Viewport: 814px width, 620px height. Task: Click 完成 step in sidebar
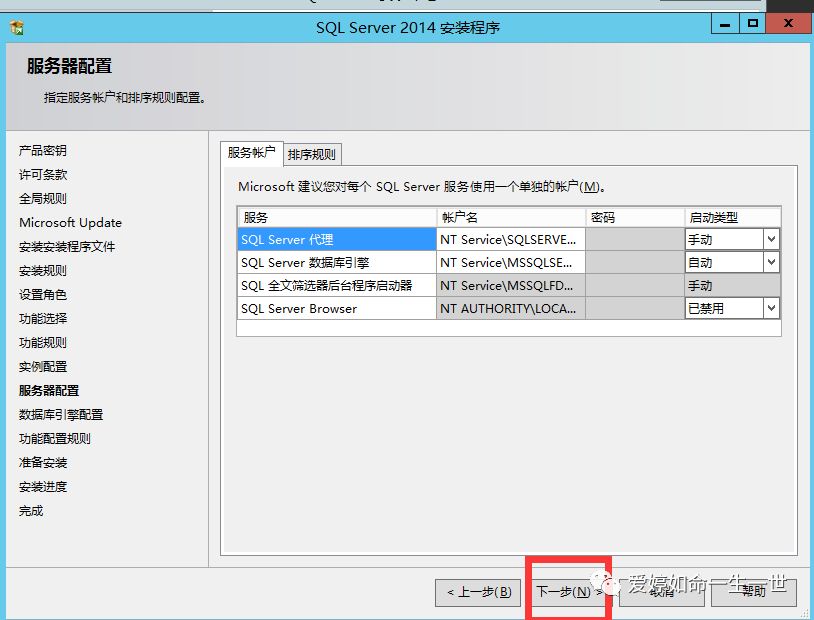point(31,511)
